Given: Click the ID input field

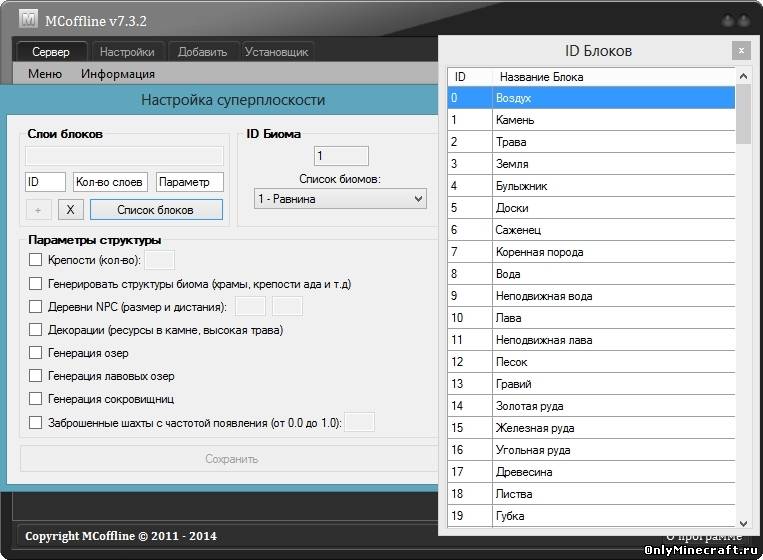Looking at the screenshot, I should (x=45, y=182).
